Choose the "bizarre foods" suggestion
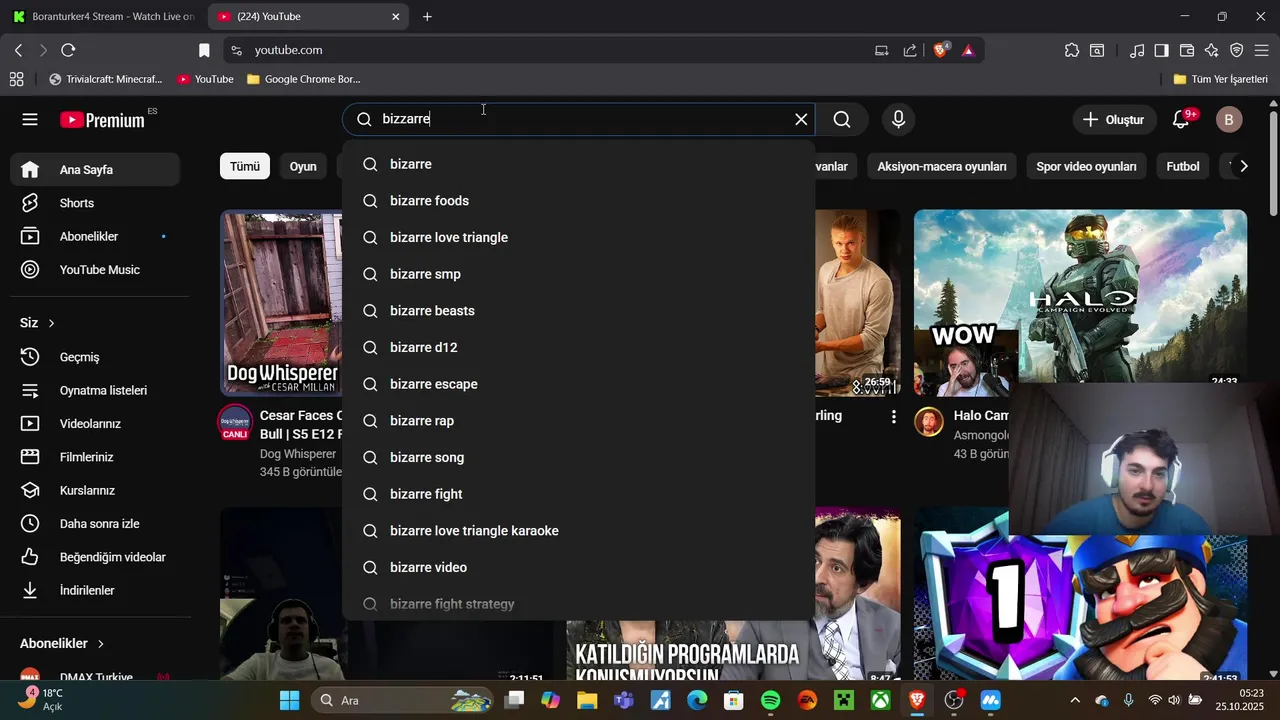1280x720 pixels. coord(578,201)
